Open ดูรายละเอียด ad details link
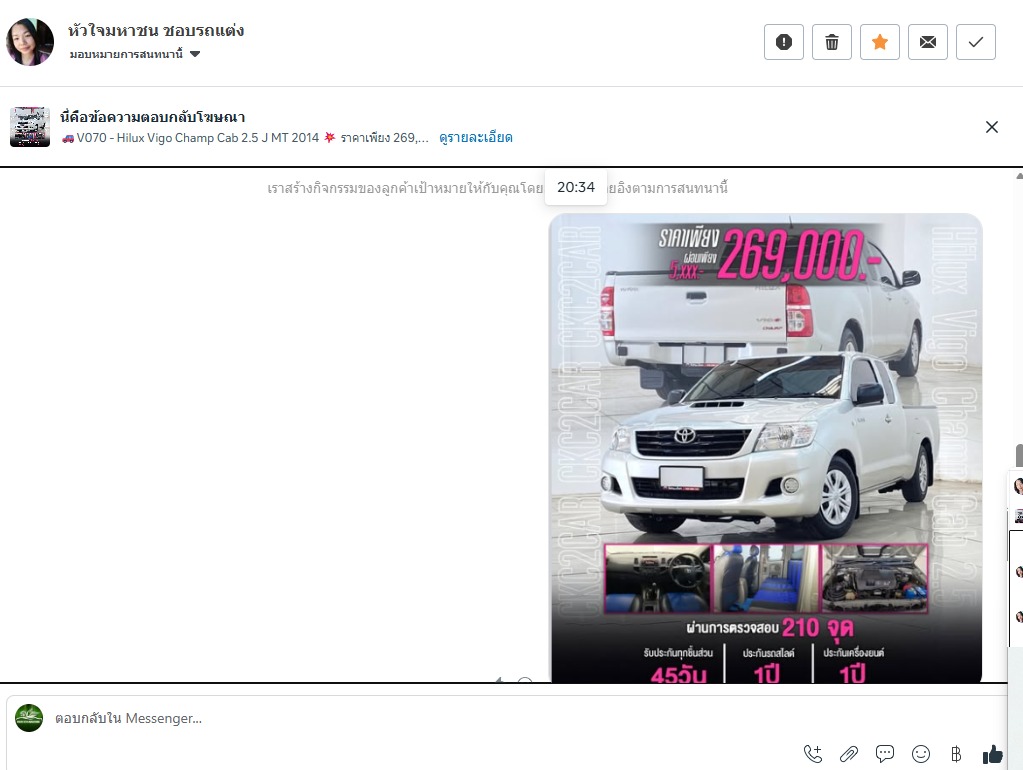The height and width of the screenshot is (770, 1023). pos(476,138)
